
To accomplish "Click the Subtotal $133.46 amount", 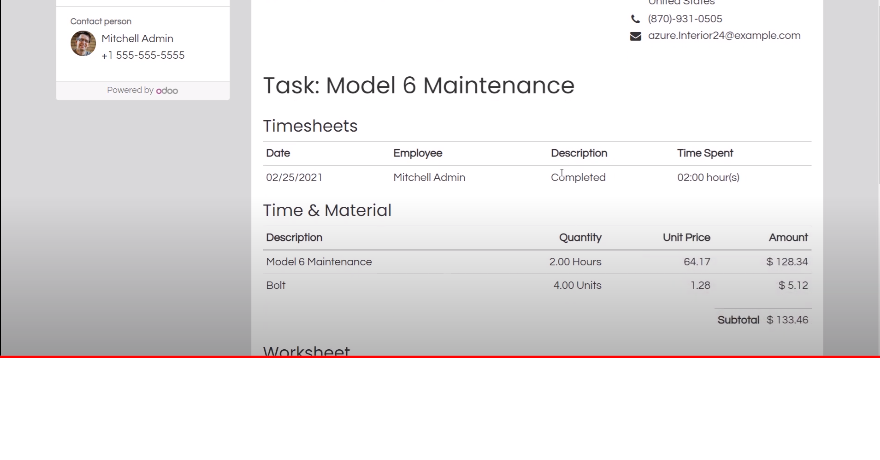I will [x=787, y=321].
